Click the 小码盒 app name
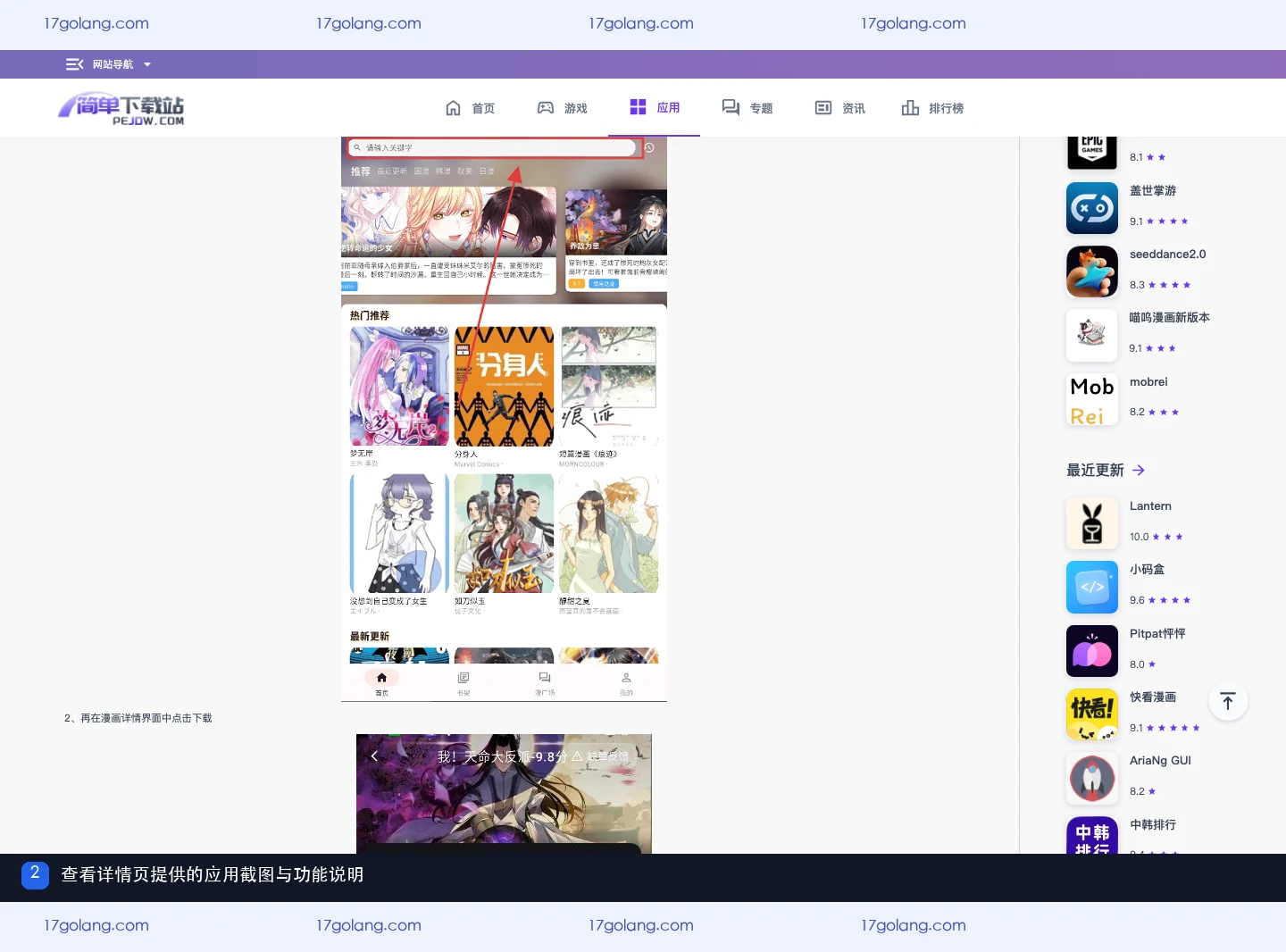Screen dimensions: 1286x952 [1147, 570]
